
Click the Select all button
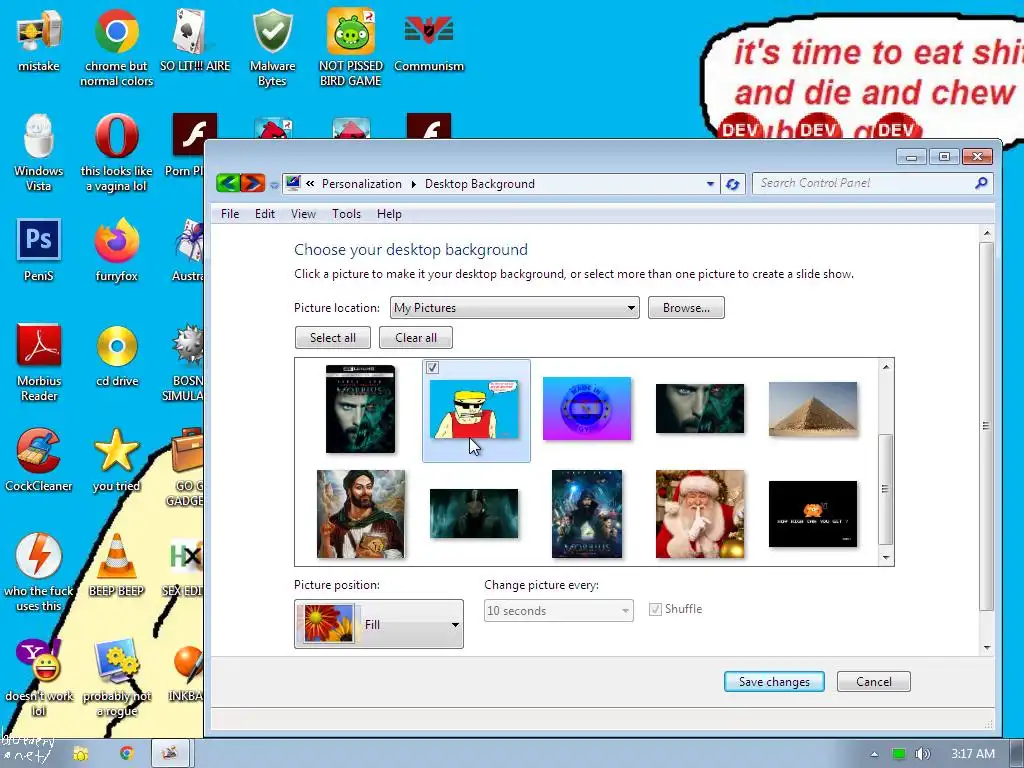[332, 338]
